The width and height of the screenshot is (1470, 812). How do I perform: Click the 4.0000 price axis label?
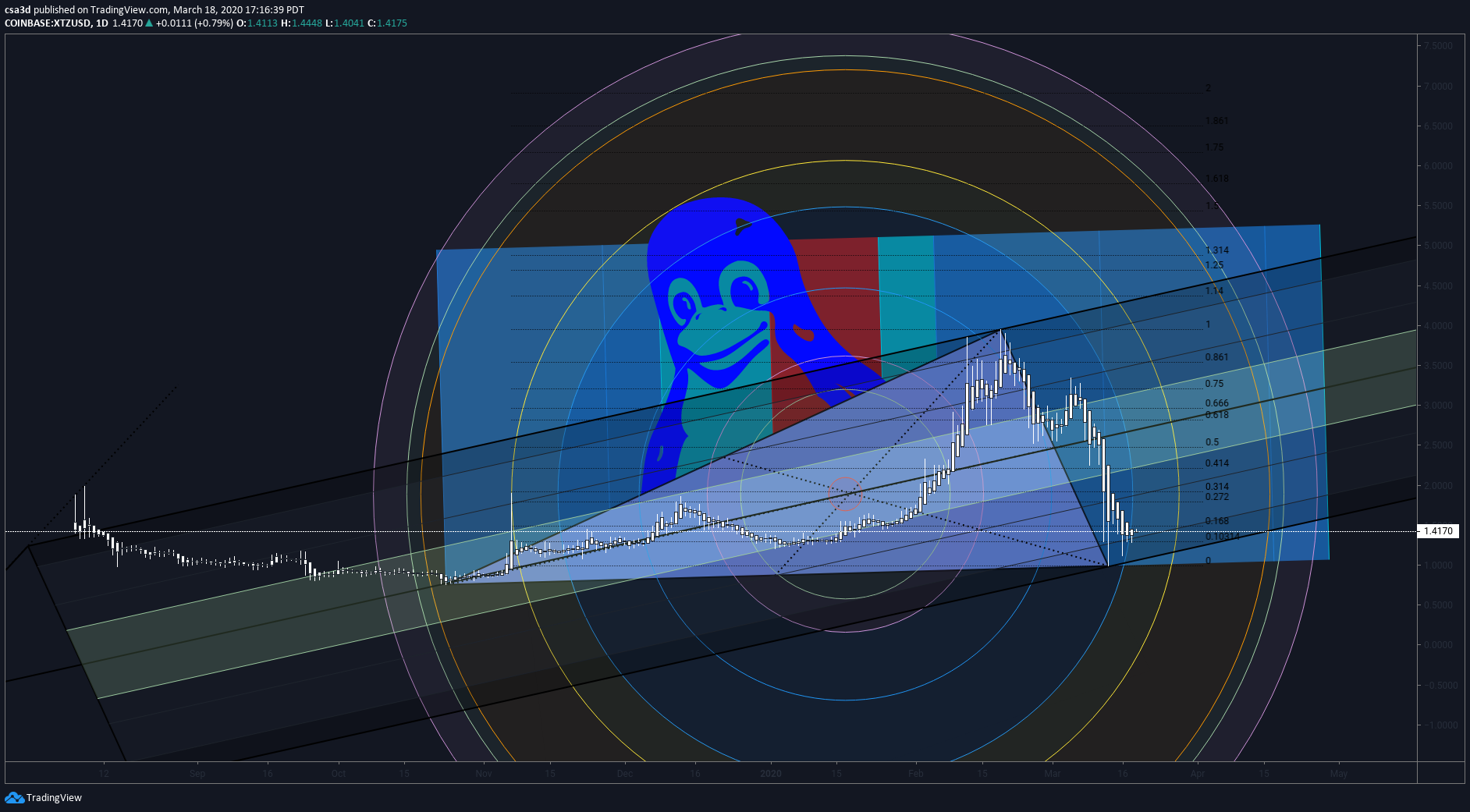[x=1438, y=325]
